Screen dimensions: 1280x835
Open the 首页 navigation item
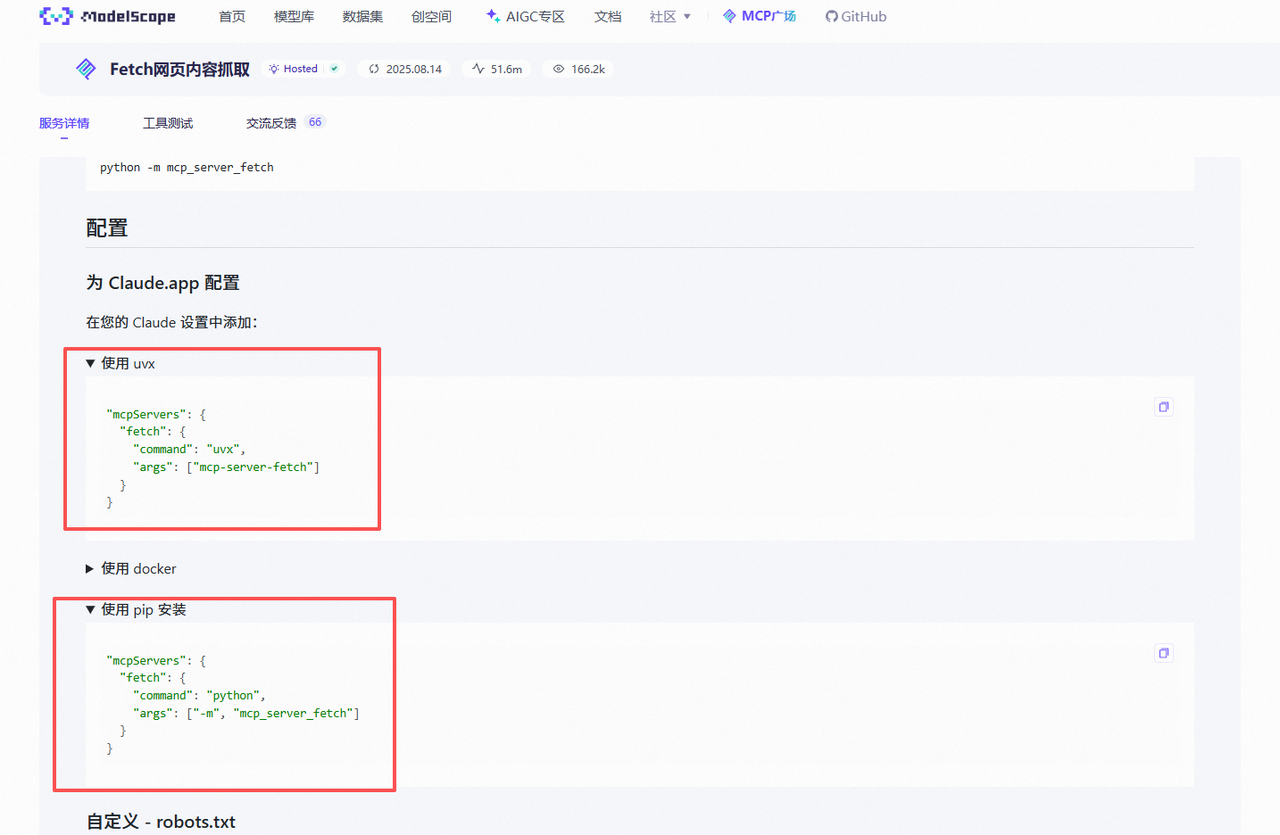click(x=232, y=16)
